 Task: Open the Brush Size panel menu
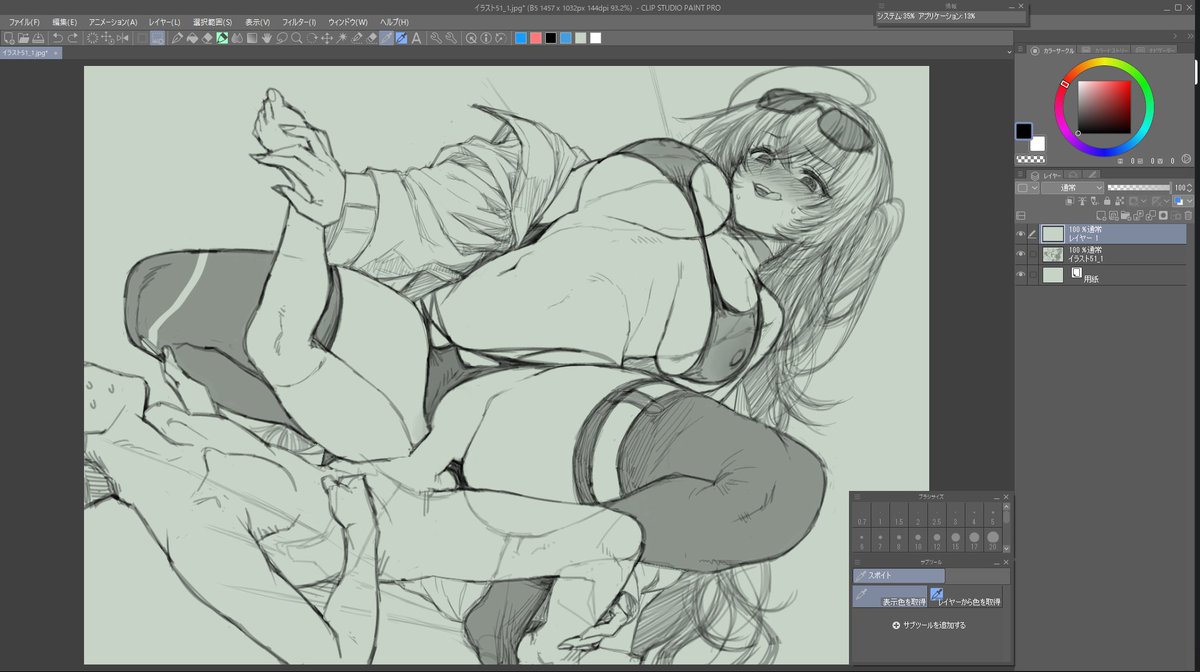coord(856,496)
